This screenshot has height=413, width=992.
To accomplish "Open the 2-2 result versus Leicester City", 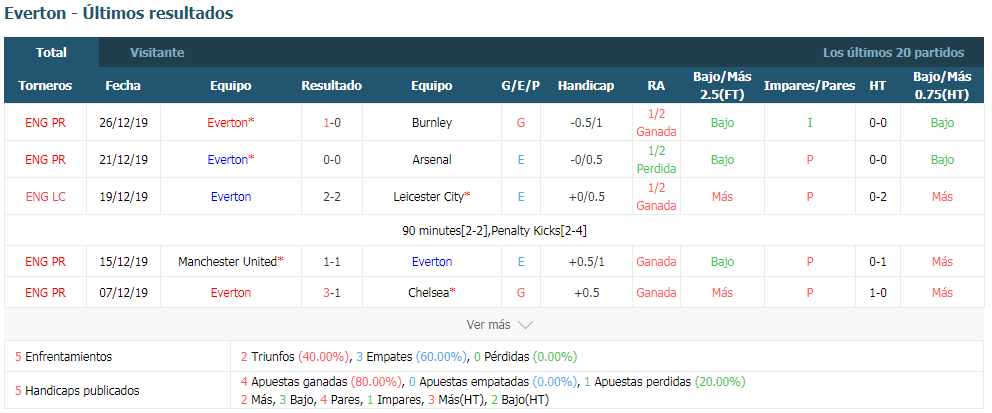I will click(x=332, y=197).
